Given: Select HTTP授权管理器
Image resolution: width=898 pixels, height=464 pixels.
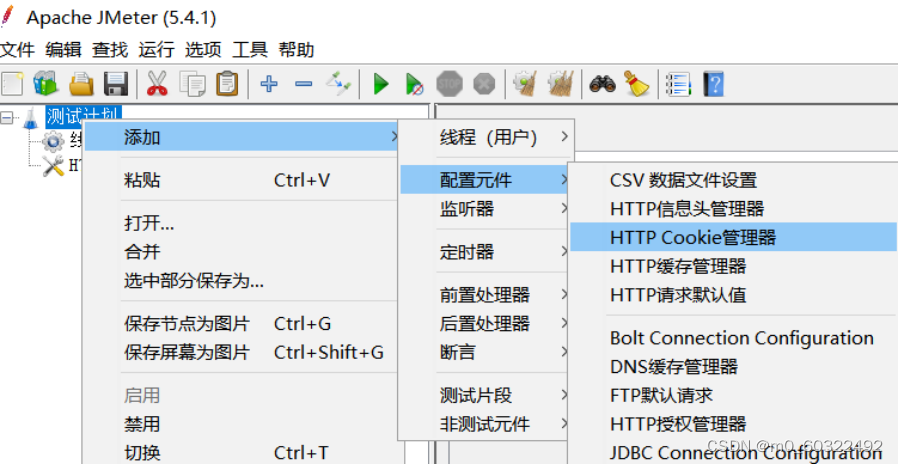Looking at the screenshot, I should 733,424.
